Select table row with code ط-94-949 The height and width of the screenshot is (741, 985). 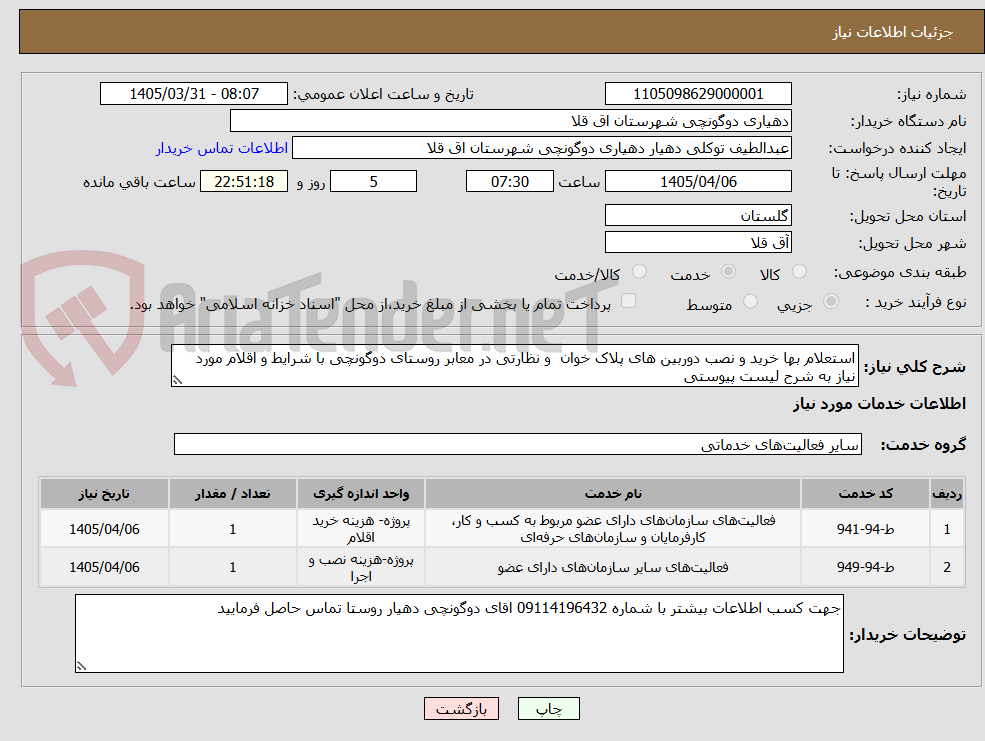click(x=501, y=567)
